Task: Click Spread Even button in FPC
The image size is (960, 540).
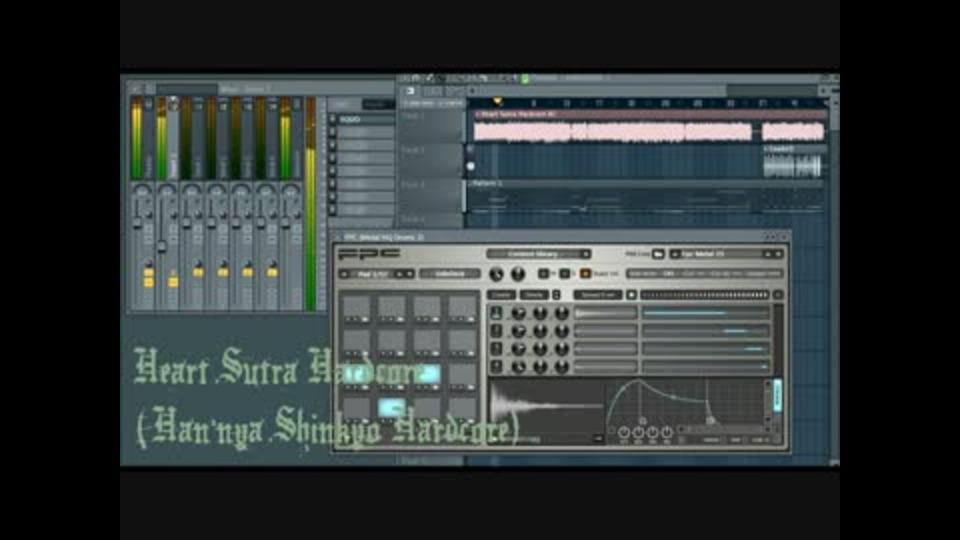Action: (598, 295)
